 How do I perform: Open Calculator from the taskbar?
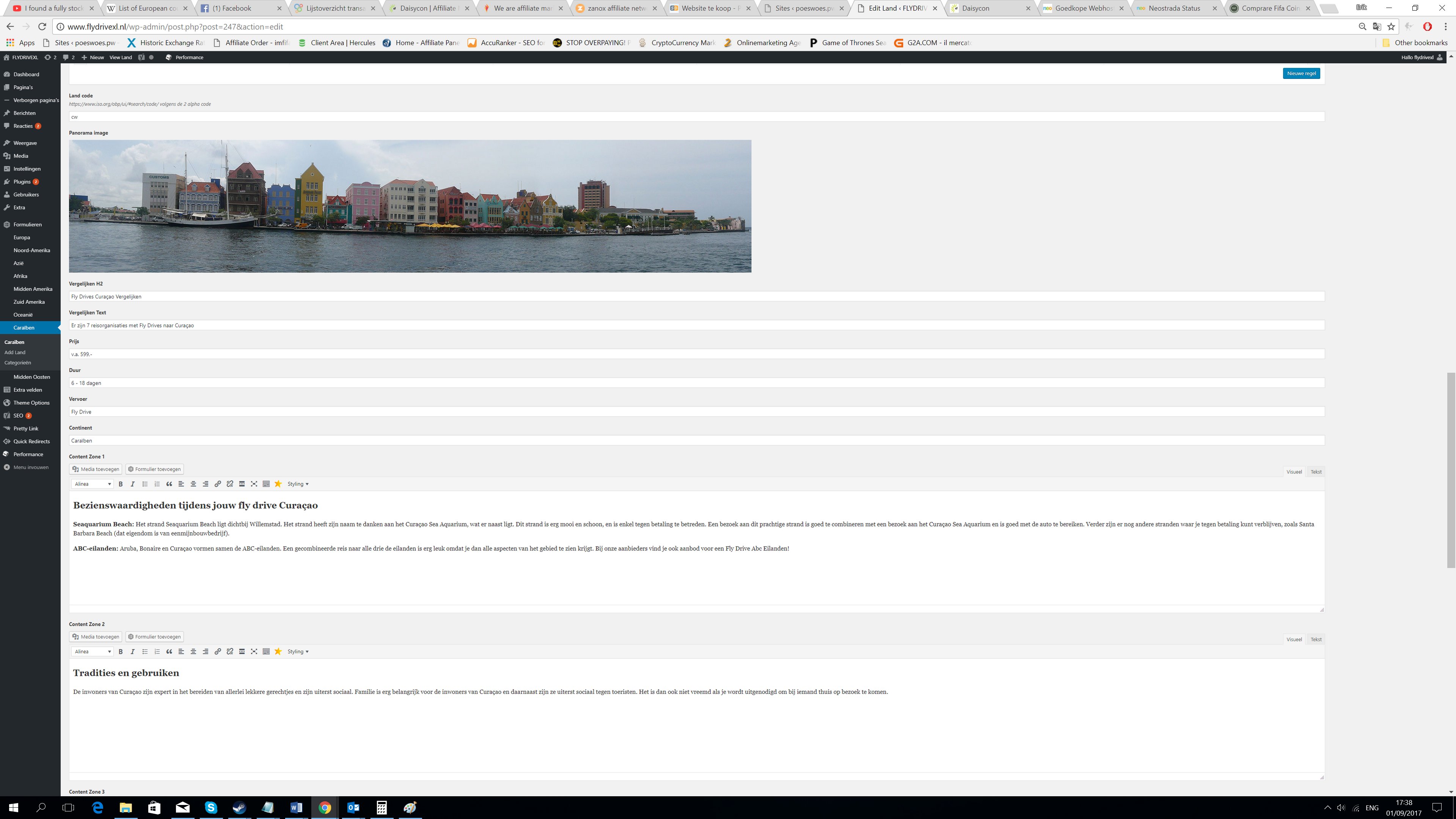pos(382,808)
